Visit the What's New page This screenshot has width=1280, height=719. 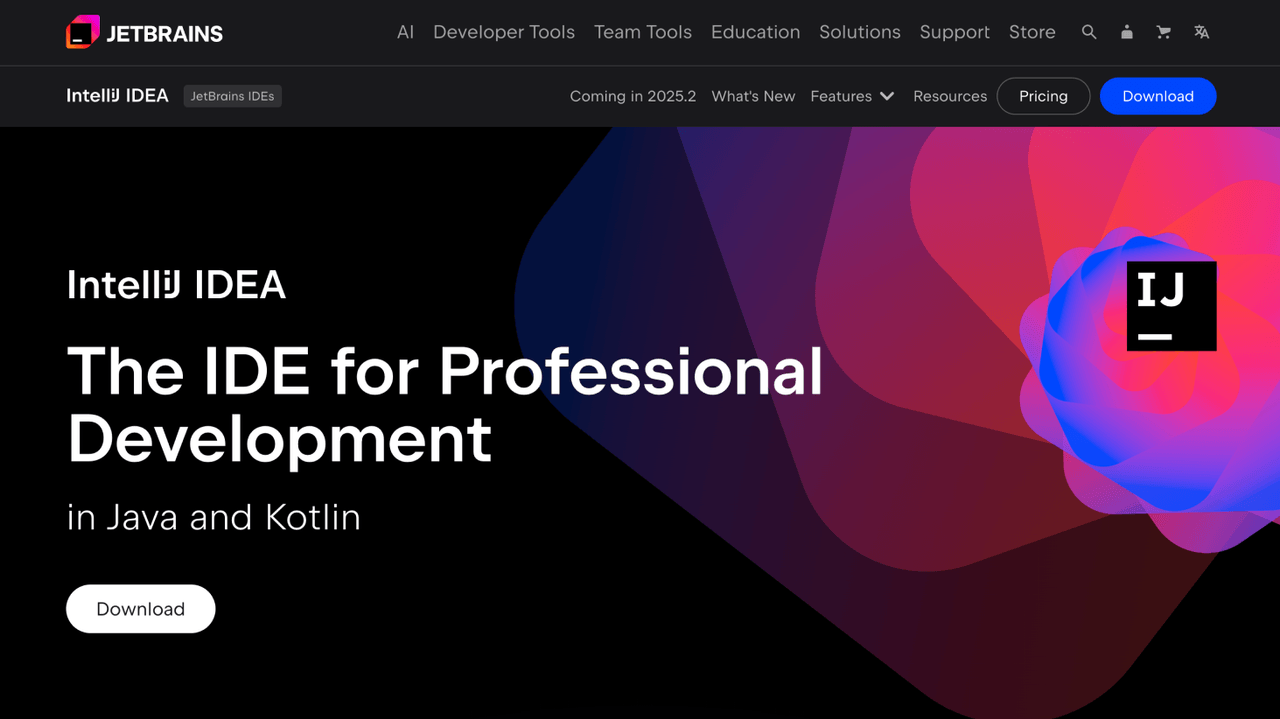click(753, 96)
